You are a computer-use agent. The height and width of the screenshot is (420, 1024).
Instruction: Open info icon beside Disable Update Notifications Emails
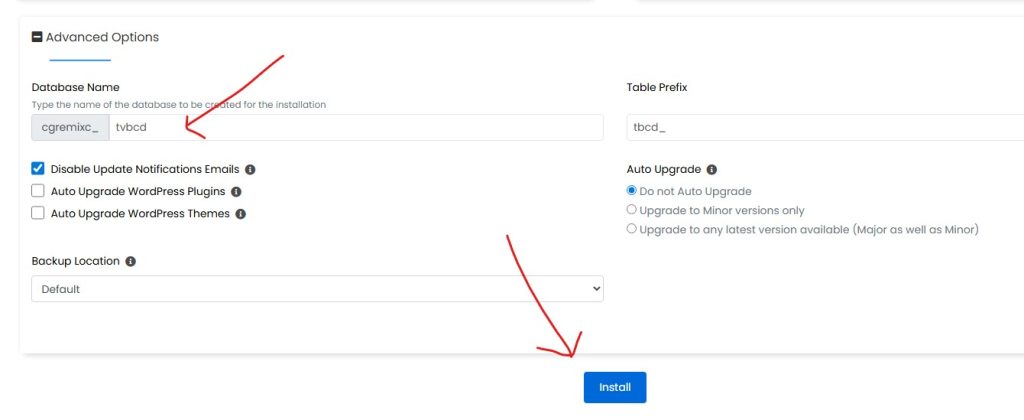click(x=250, y=170)
